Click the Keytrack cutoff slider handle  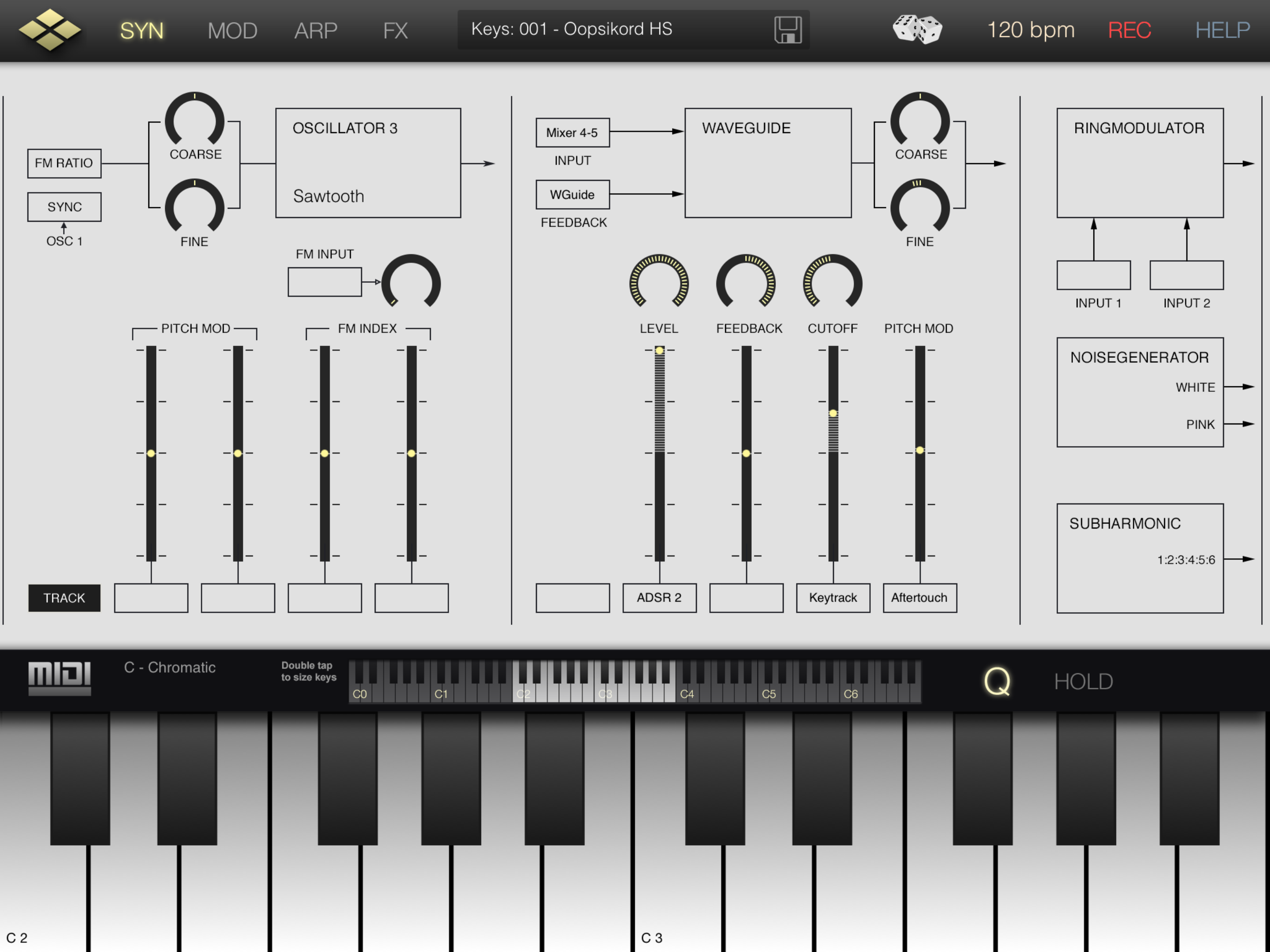pos(833,413)
